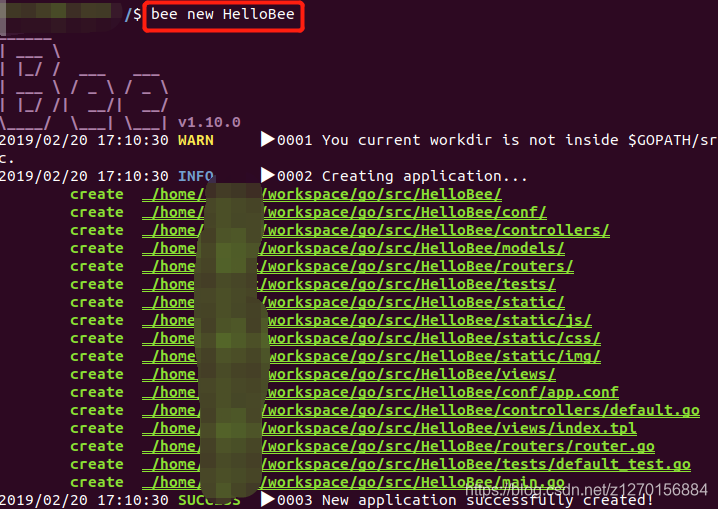Click '0003 New application successfully created!' message
This screenshot has width=718, height=509.
(465, 500)
